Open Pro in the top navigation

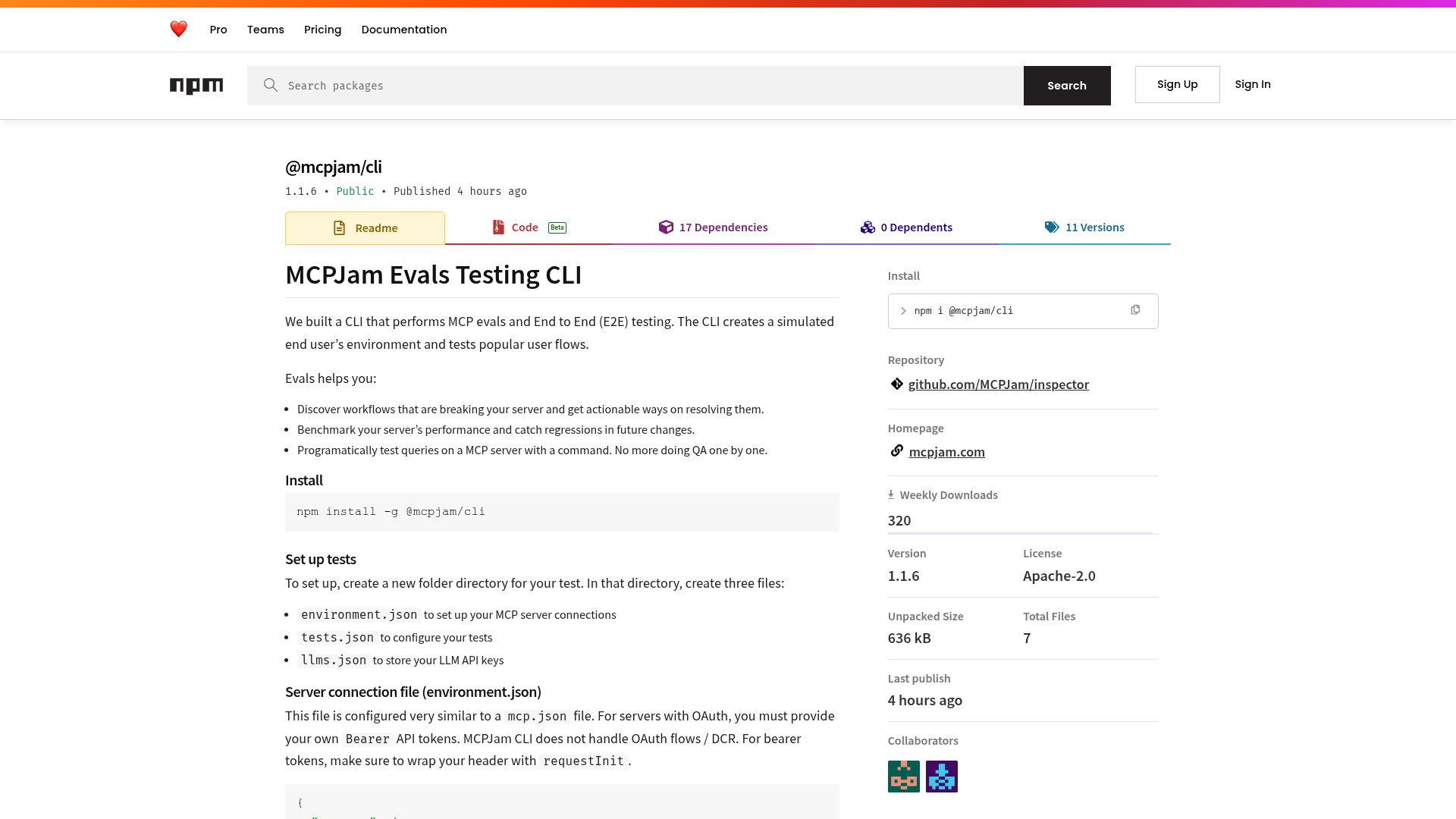tap(218, 30)
